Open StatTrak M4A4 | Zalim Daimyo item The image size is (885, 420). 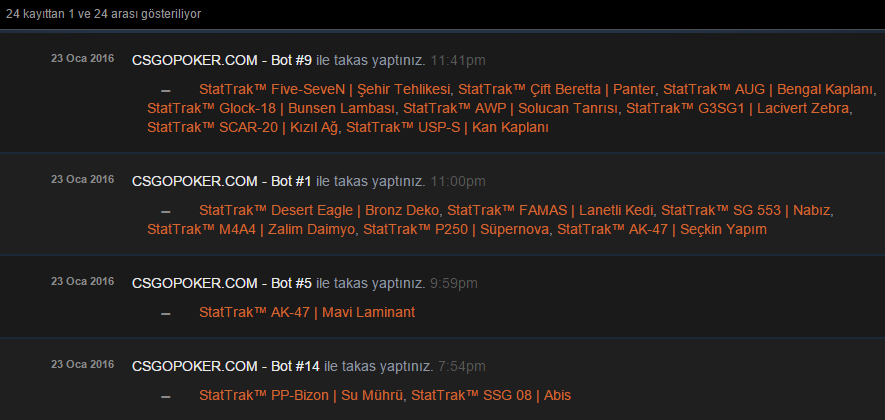251,230
